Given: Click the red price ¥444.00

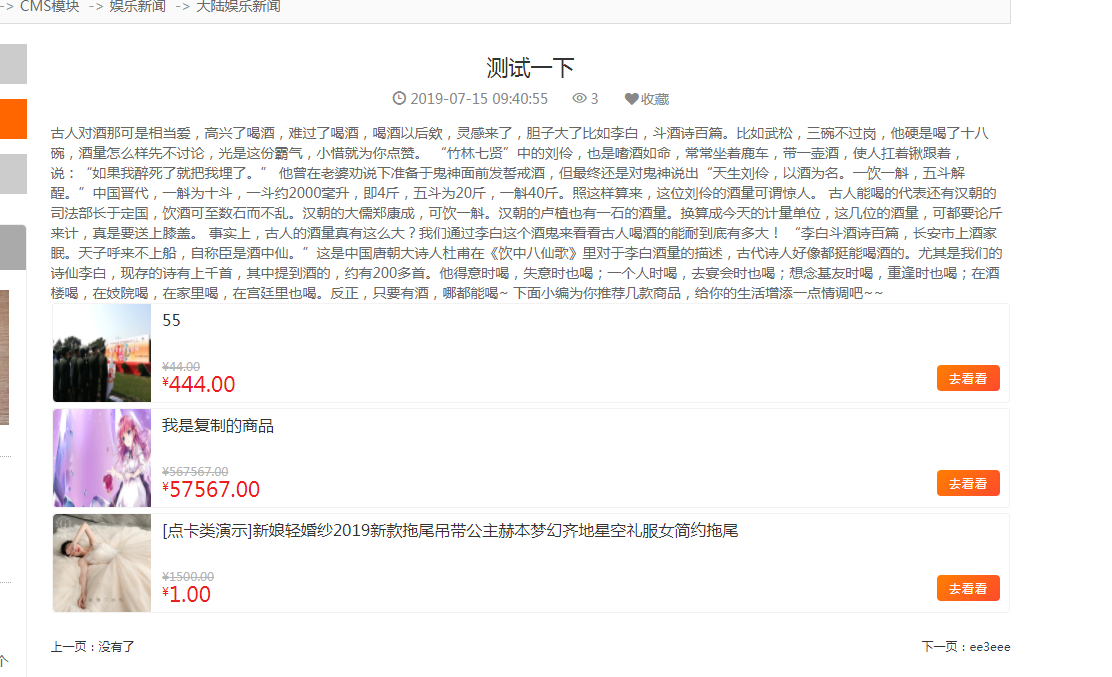Looking at the screenshot, I should [199, 385].
